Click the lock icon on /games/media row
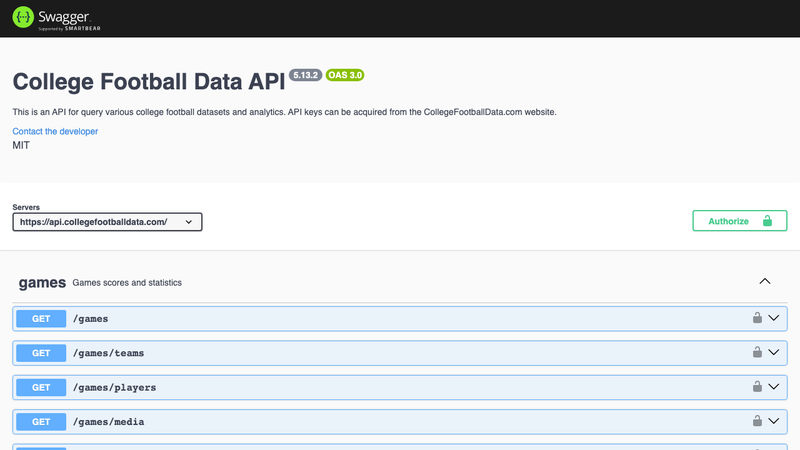The image size is (800, 450). (757, 421)
